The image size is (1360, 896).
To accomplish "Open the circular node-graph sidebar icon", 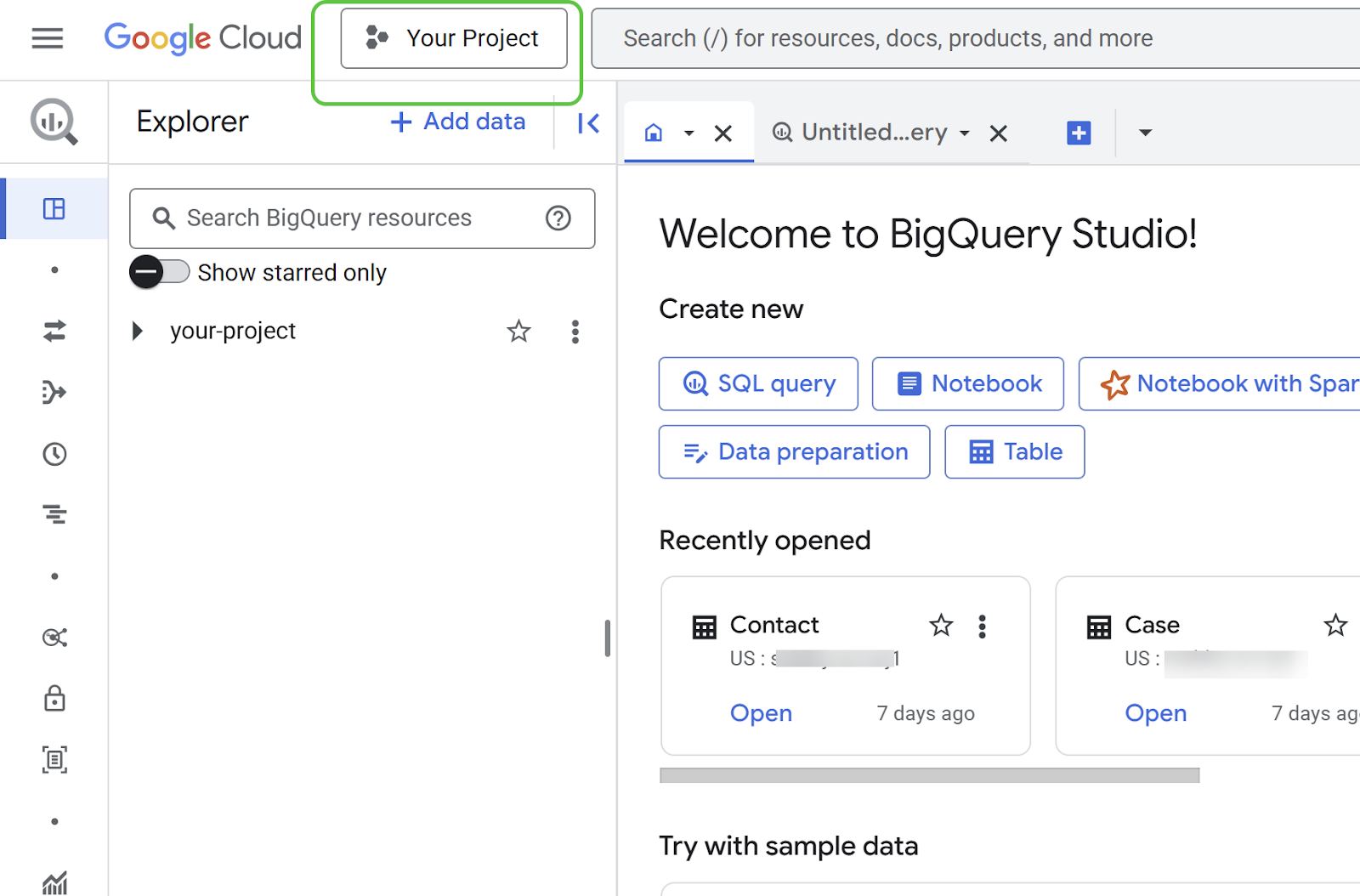I will click(54, 638).
